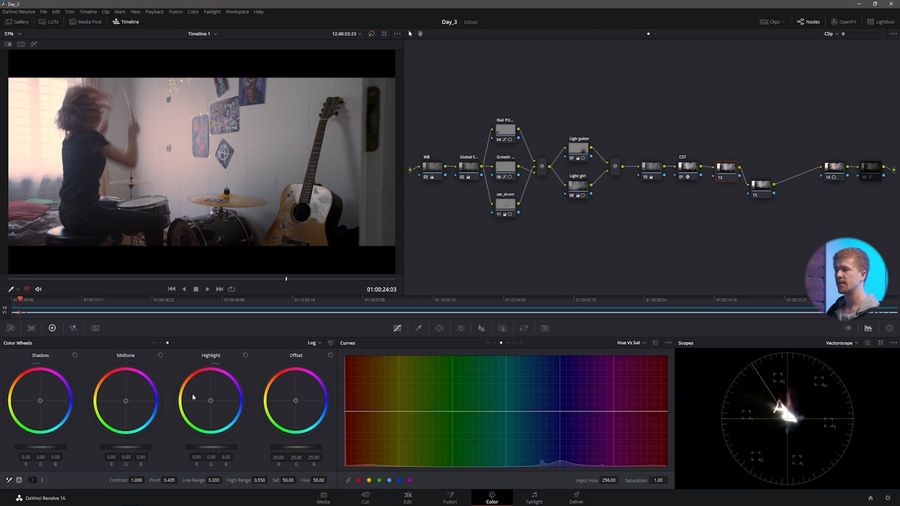The width and height of the screenshot is (900, 506).
Task: Open the Gallery panel
Action: (x=17, y=21)
